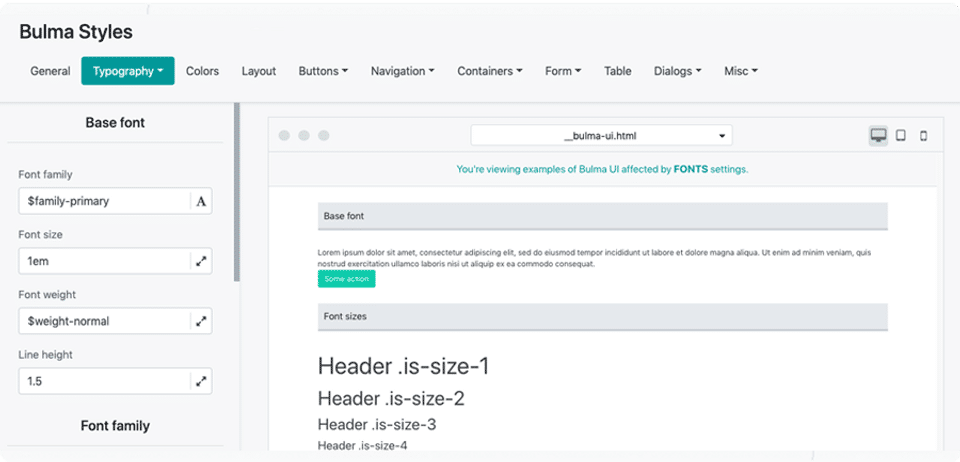The width and height of the screenshot is (960, 462).
Task: Click the Header .is-size-3 text
Action: (x=377, y=424)
